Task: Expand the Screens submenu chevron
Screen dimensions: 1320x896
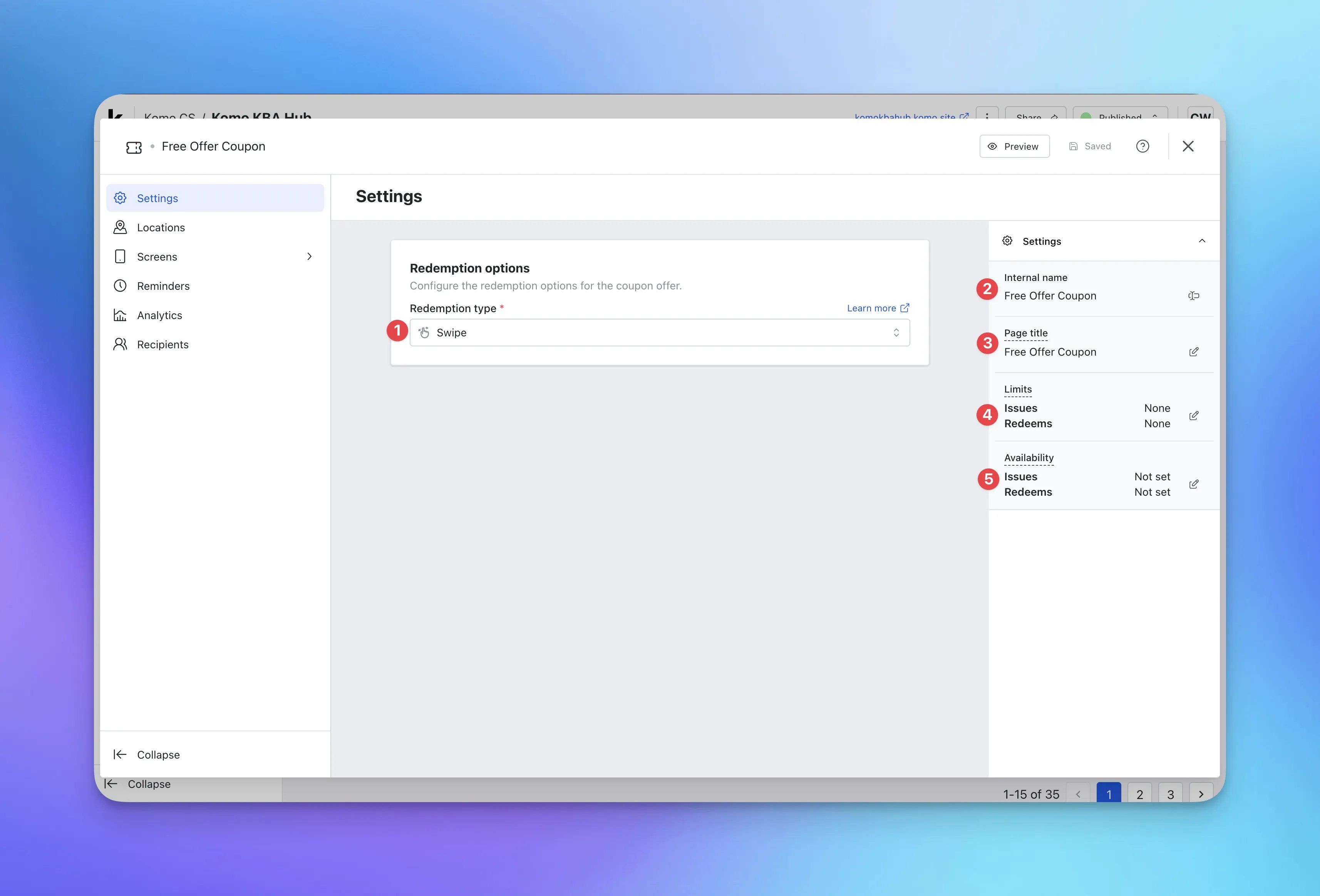Action: pyautogui.click(x=310, y=257)
